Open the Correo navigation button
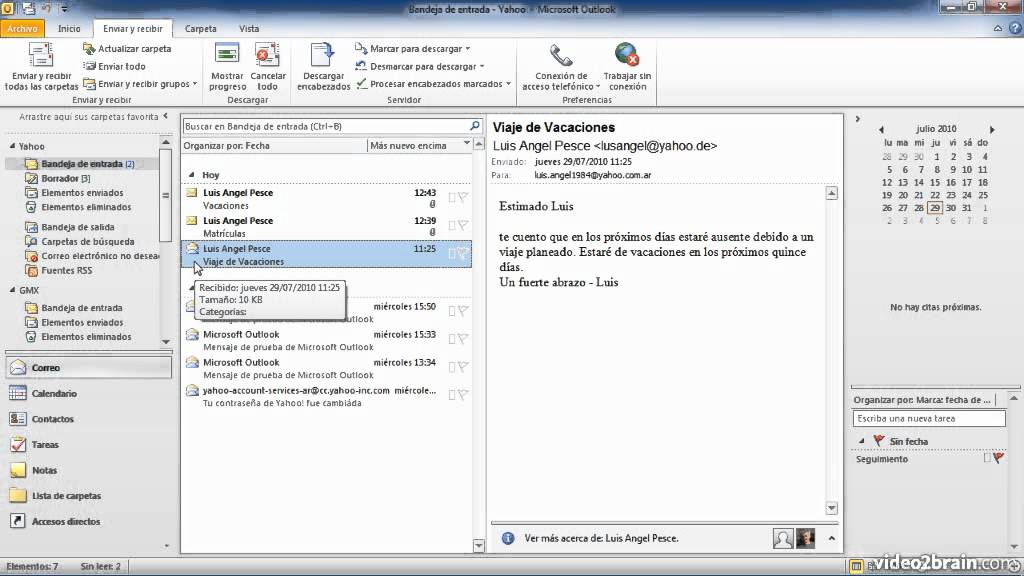The height and width of the screenshot is (576, 1024). [x=88, y=368]
